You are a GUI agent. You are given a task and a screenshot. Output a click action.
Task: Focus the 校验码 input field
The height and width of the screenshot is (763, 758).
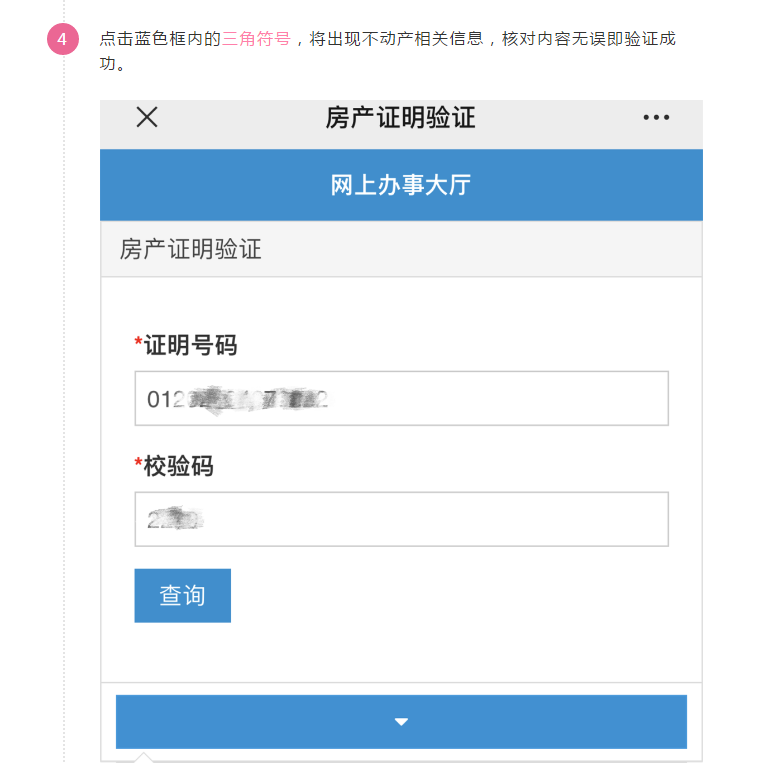401,519
